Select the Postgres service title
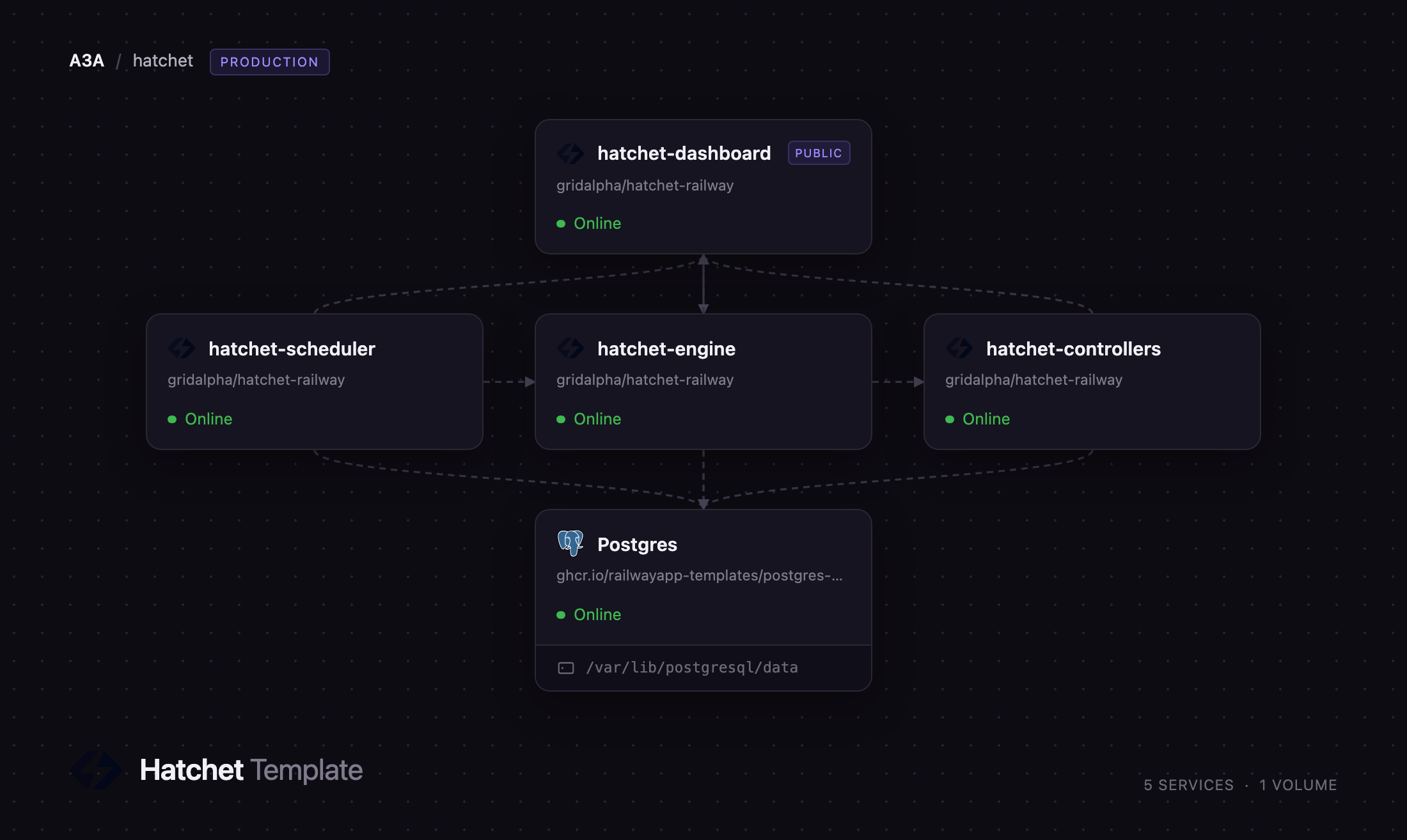Screen dimensions: 1407x840 tap(637, 545)
